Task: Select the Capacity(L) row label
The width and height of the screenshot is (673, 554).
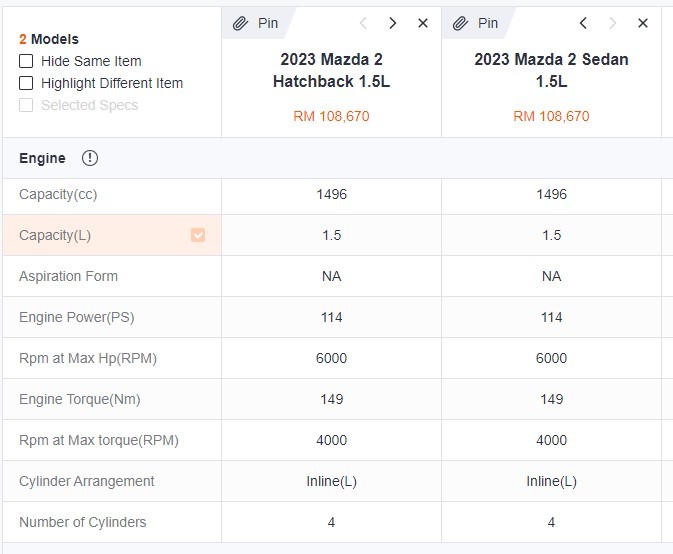Action: click(55, 235)
